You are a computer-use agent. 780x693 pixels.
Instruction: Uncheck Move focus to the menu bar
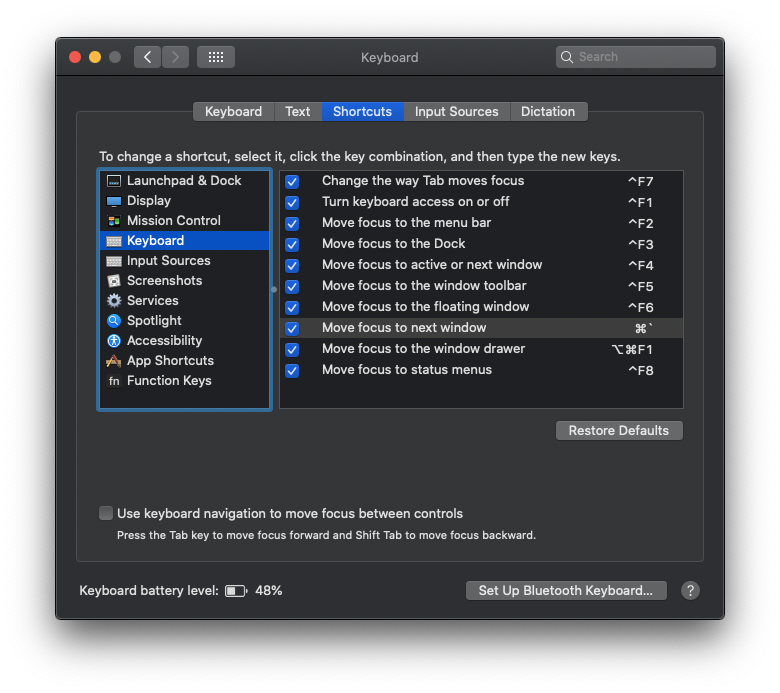292,223
